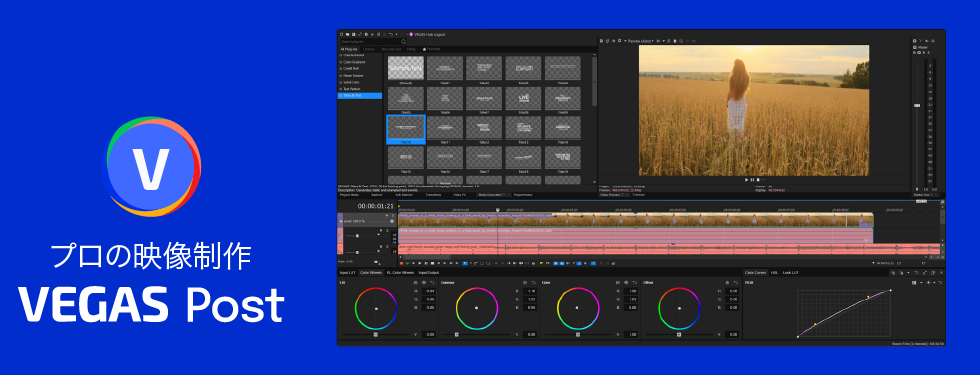Image resolution: width=980 pixels, height=375 pixels.
Task: Open the Overlays grid dropdown arrow
Action: pos(664,41)
